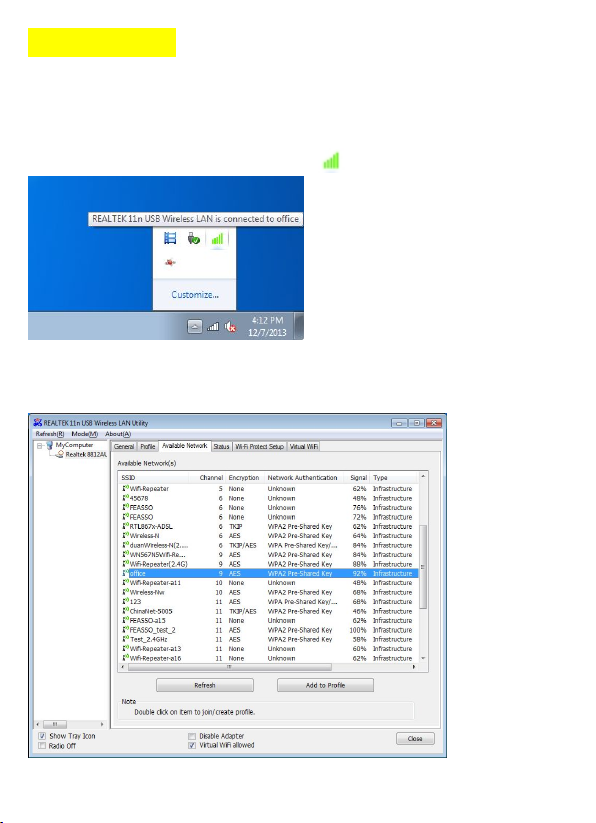596x823 pixels.
Task: Click the USB safely remove hardware icon
Action: (x=194, y=239)
